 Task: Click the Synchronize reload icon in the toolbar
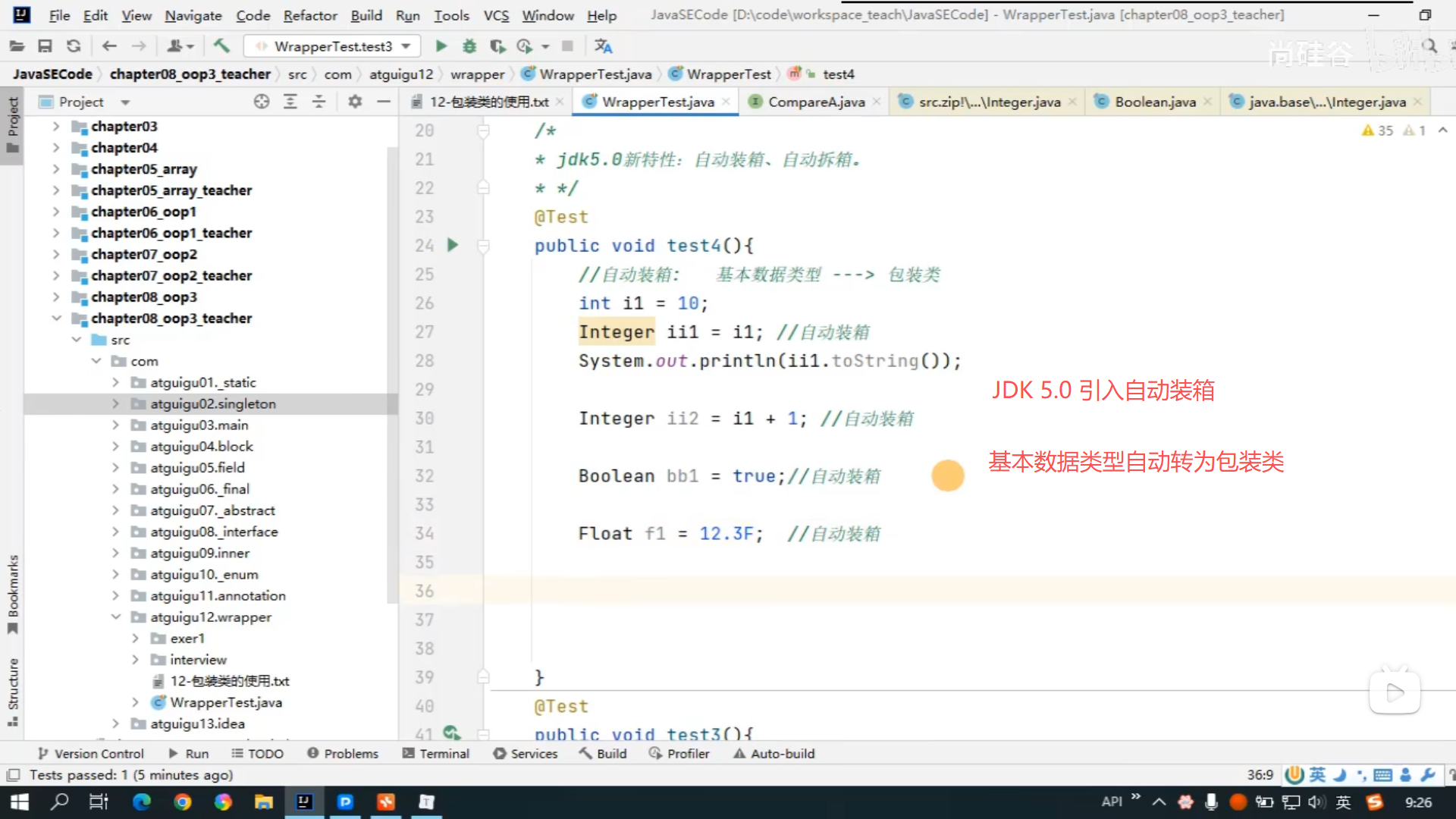click(x=74, y=46)
